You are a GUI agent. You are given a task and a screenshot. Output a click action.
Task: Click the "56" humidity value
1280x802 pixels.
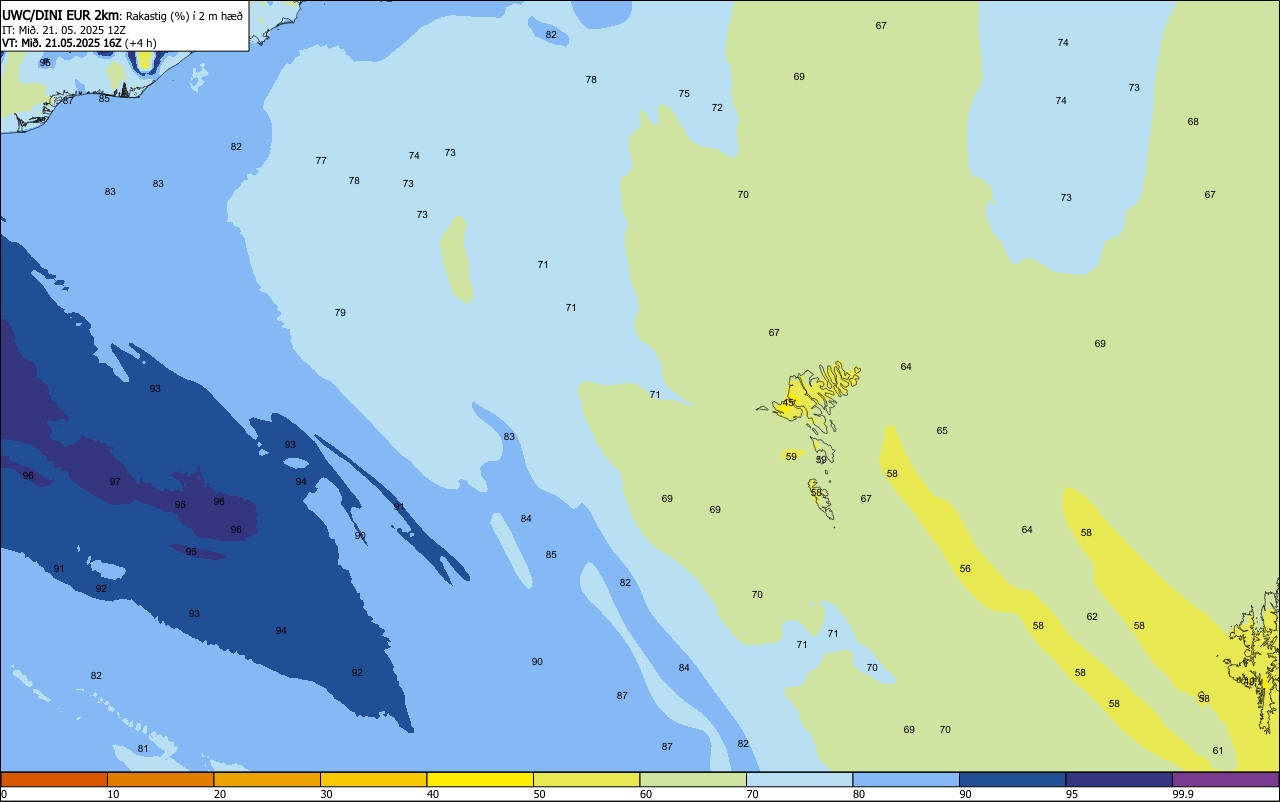point(965,569)
